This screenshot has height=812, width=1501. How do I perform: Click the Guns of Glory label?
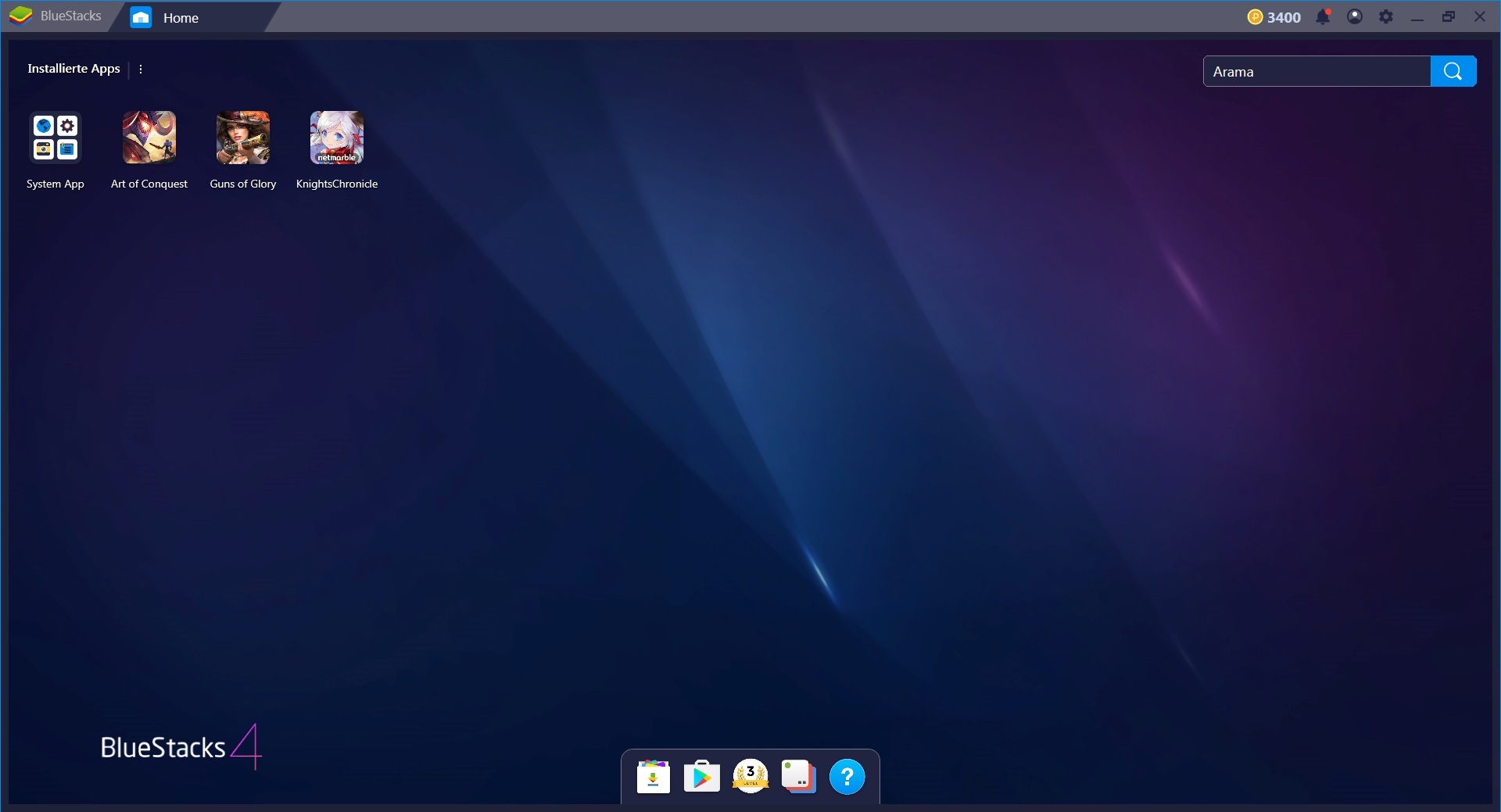[243, 184]
